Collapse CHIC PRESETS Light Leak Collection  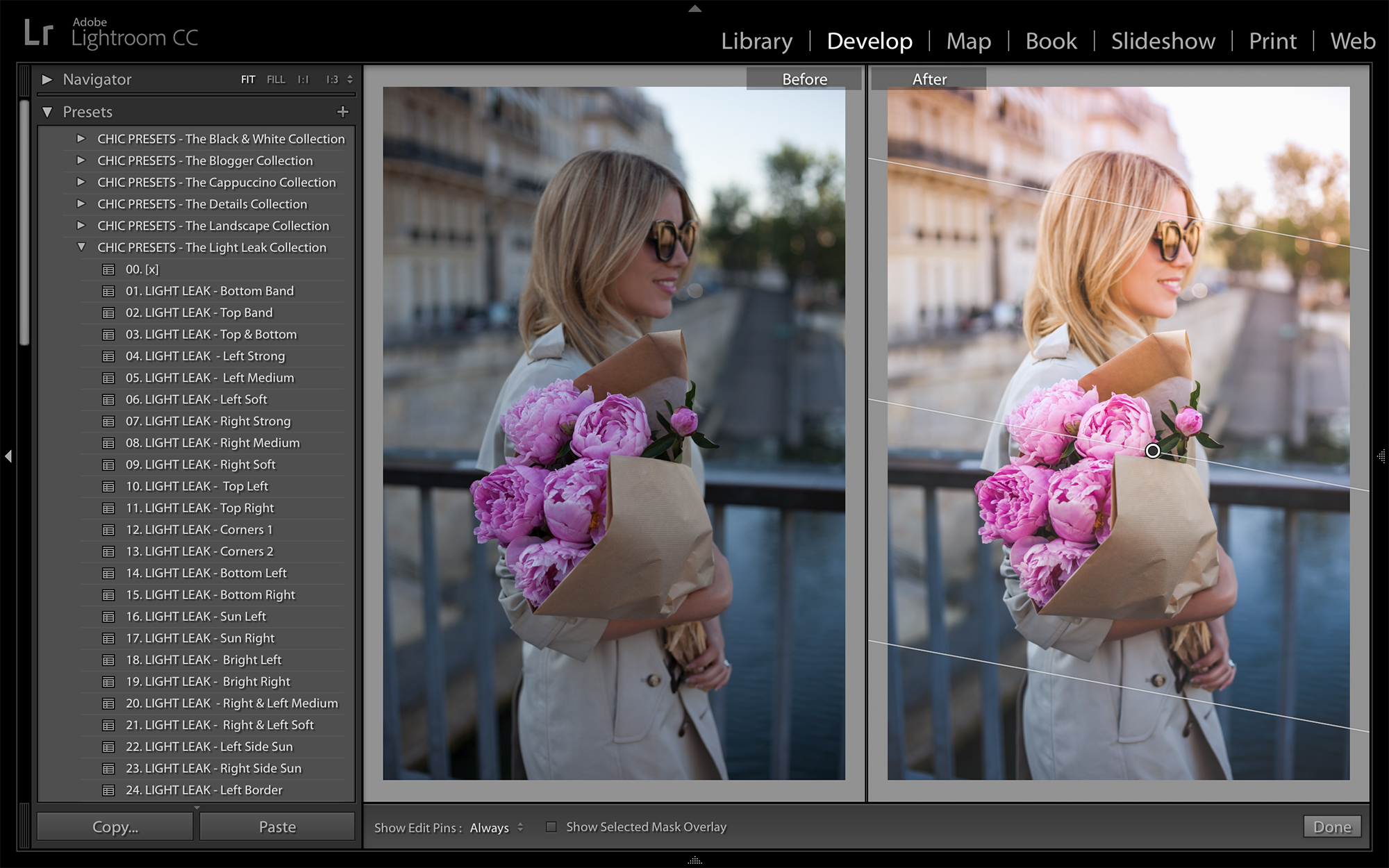coord(79,247)
